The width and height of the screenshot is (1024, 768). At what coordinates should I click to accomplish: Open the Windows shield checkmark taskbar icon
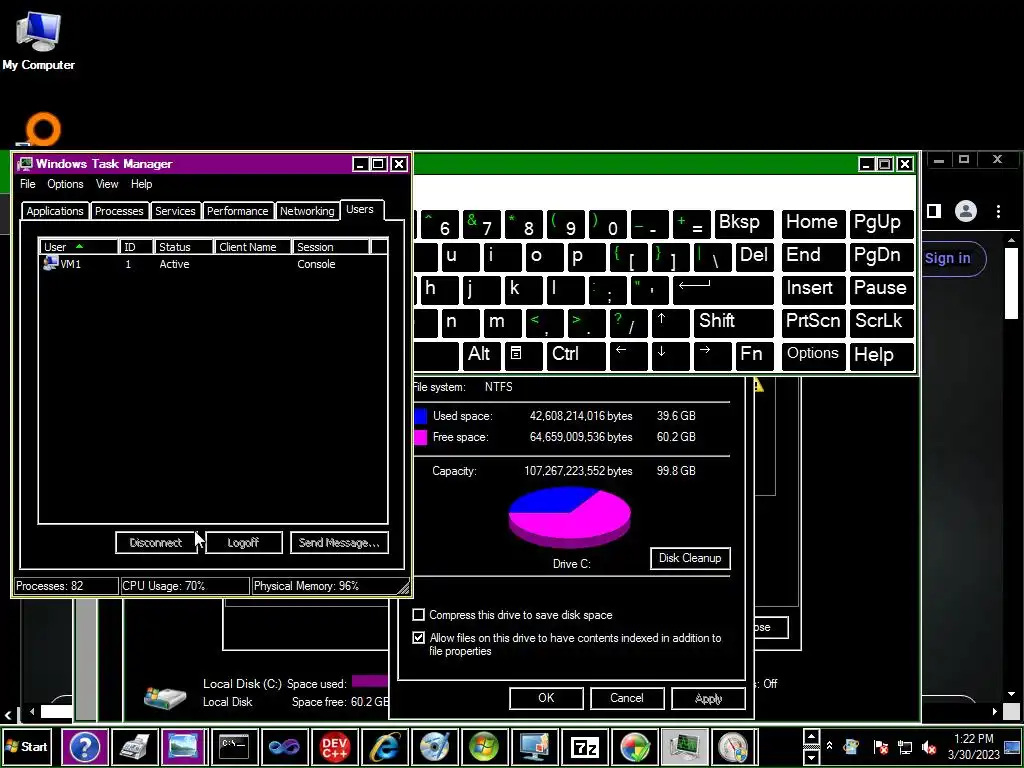(634, 746)
